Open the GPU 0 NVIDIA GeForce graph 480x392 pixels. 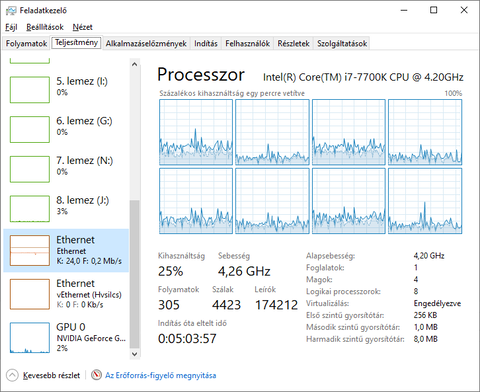30,337
